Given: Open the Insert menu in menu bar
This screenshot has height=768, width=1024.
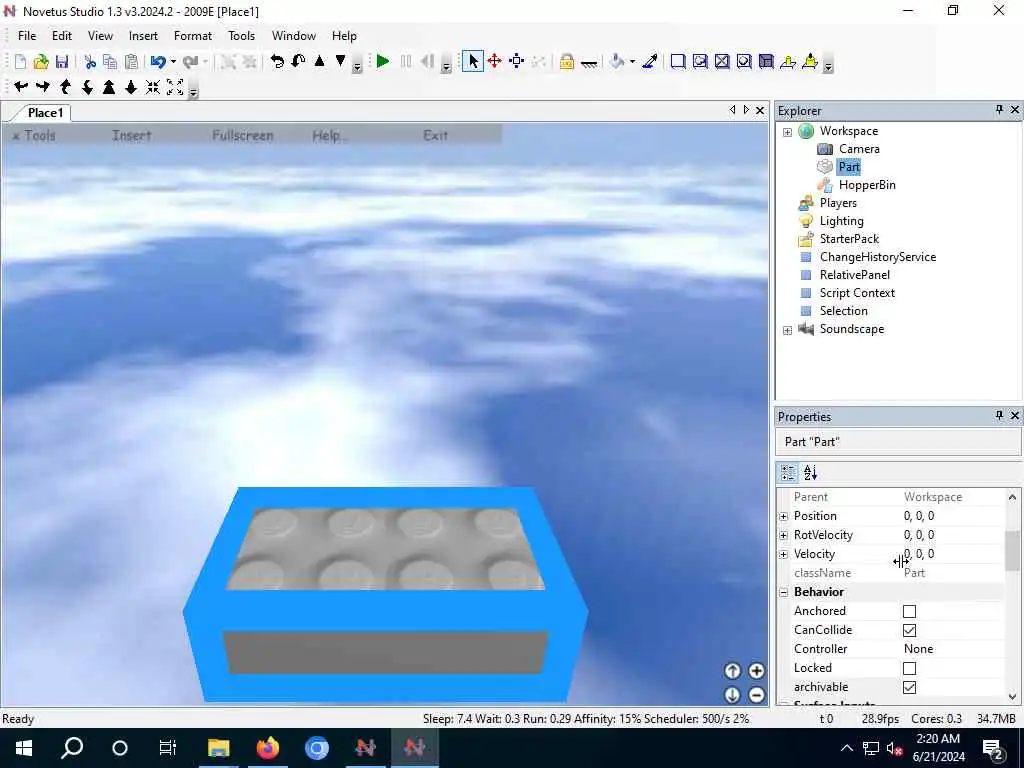Looking at the screenshot, I should coord(143,36).
